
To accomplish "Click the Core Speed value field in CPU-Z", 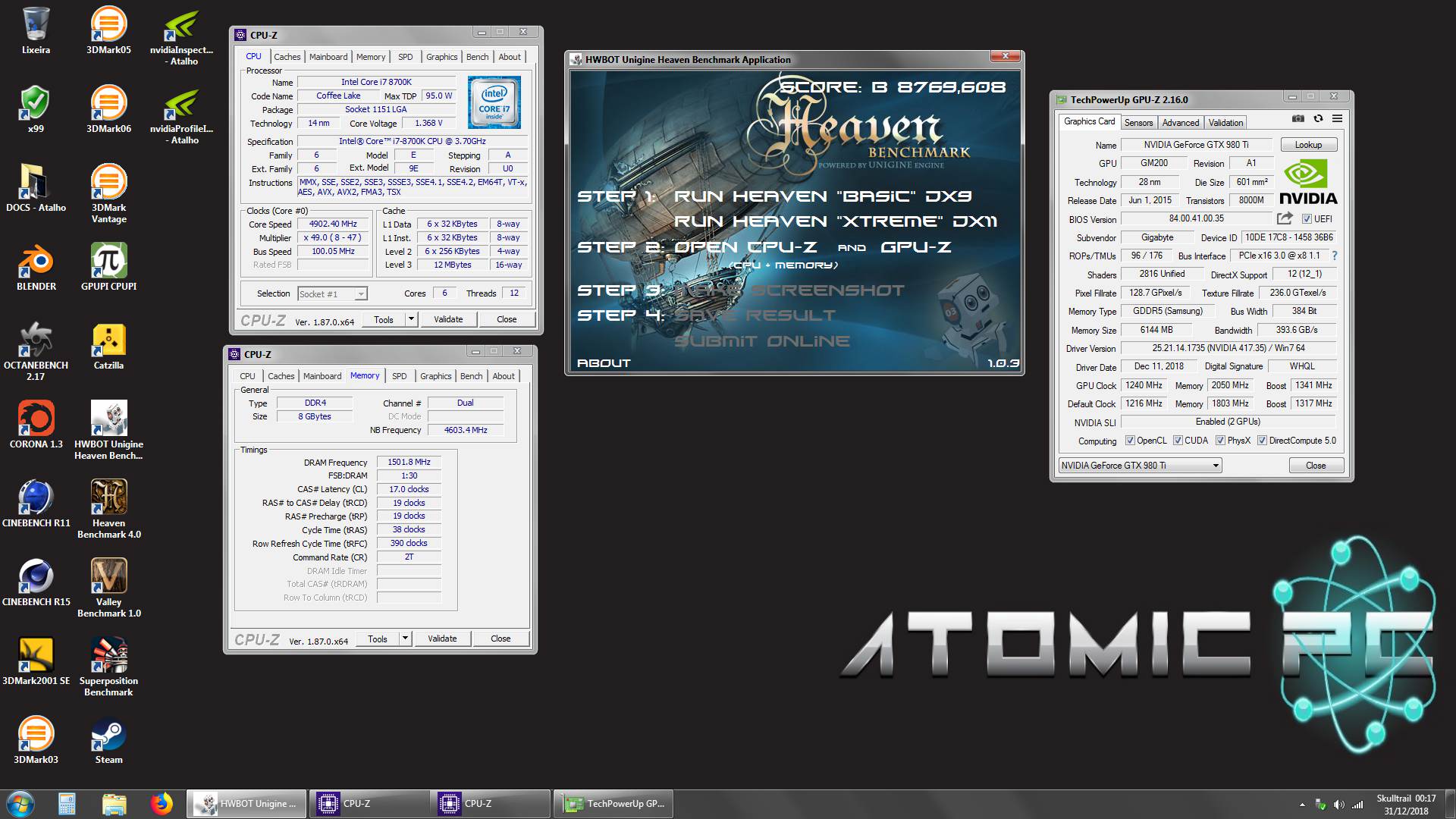I will point(333,224).
